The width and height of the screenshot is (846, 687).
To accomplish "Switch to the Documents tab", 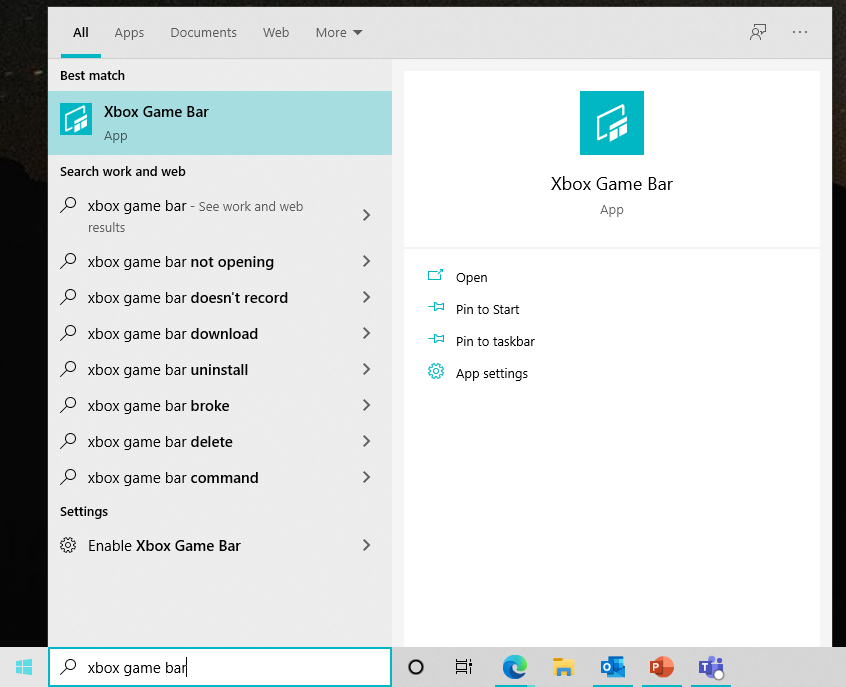I will point(203,32).
